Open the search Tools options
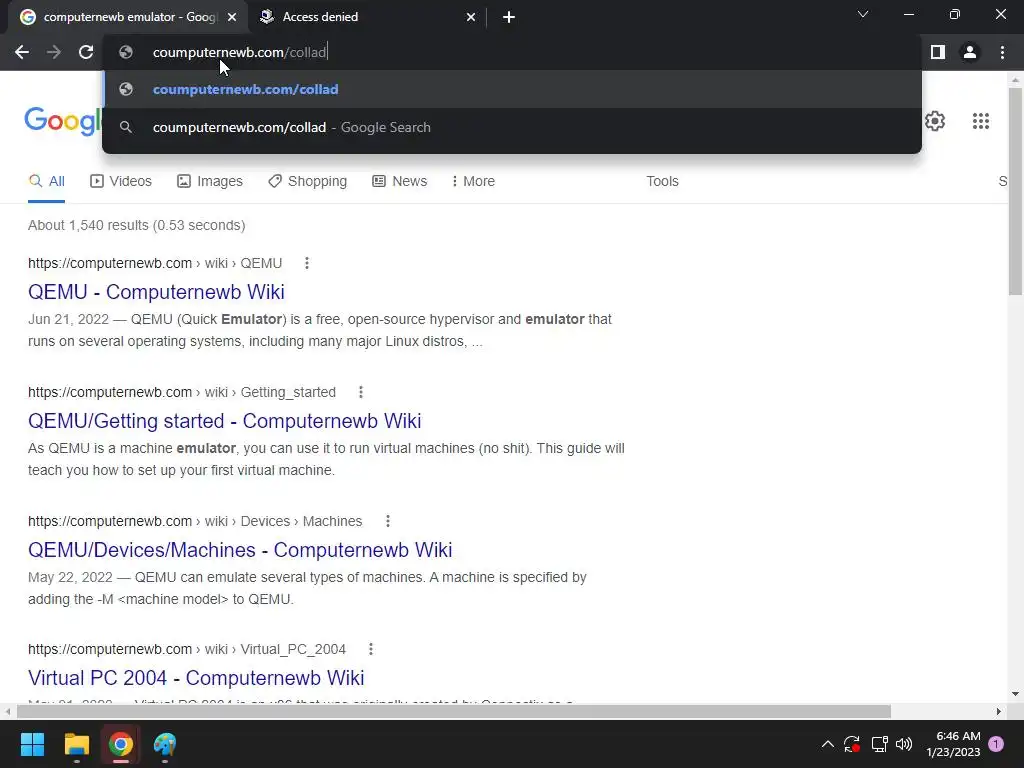The width and height of the screenshot is (1024, 768). [x=662, y=182]
